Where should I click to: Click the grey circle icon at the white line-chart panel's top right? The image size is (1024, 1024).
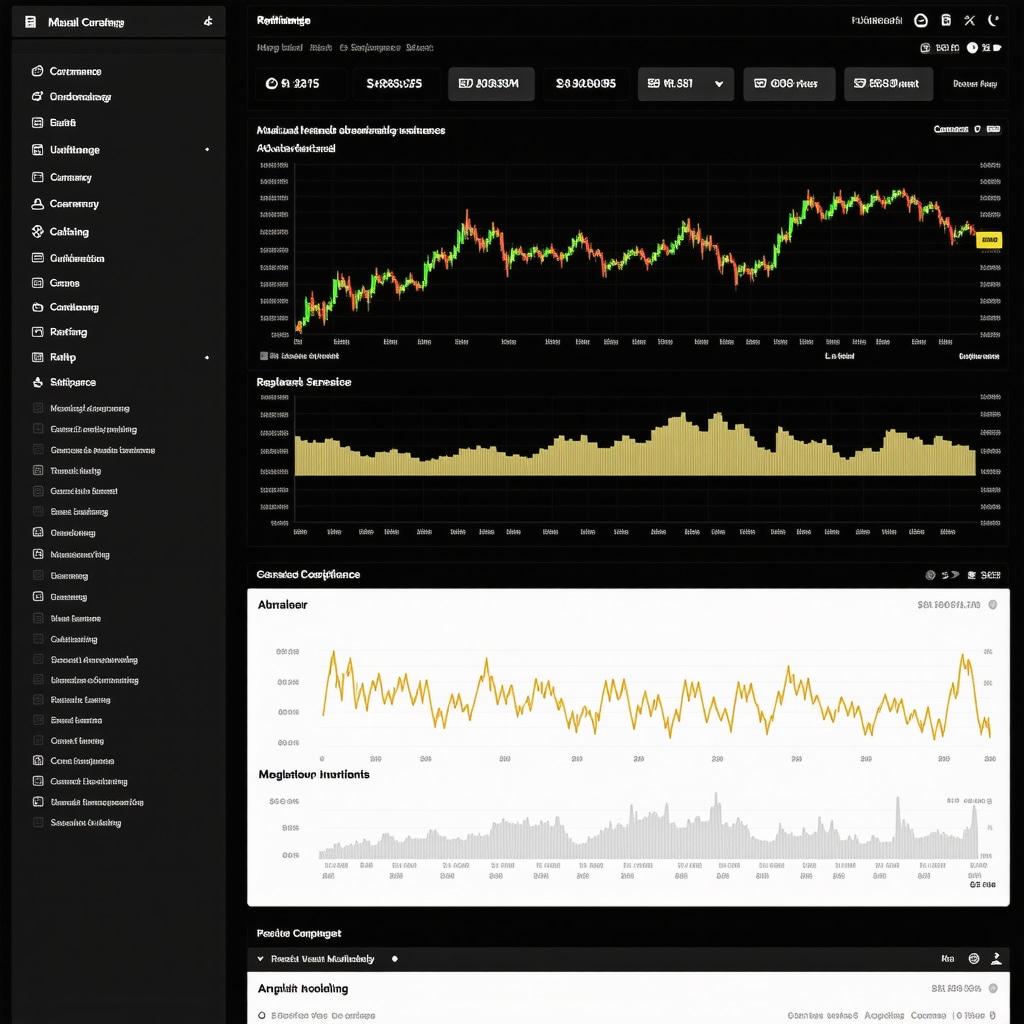coord(993,605)
